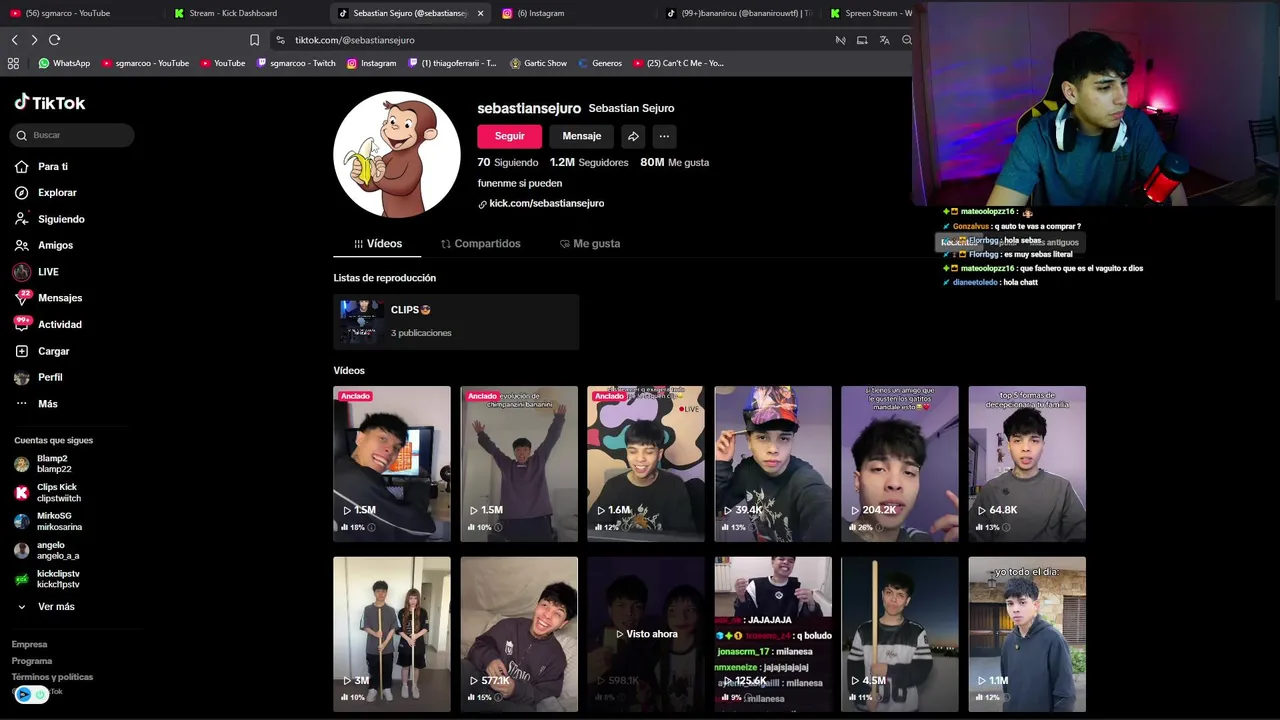
Task: Open the LIVE section
Action: coord(36,272)
